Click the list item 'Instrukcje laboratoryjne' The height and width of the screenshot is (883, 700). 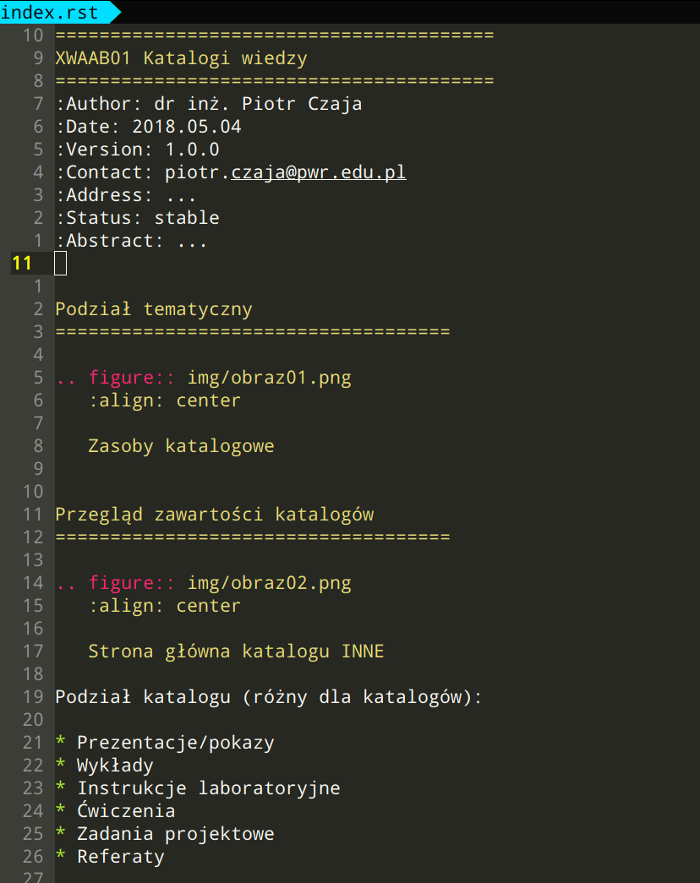209,788
